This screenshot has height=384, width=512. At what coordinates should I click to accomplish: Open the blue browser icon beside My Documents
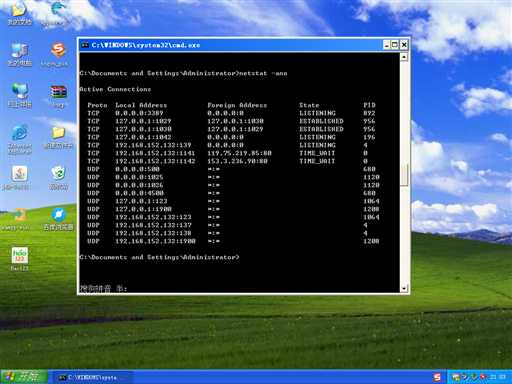point(57,13)
